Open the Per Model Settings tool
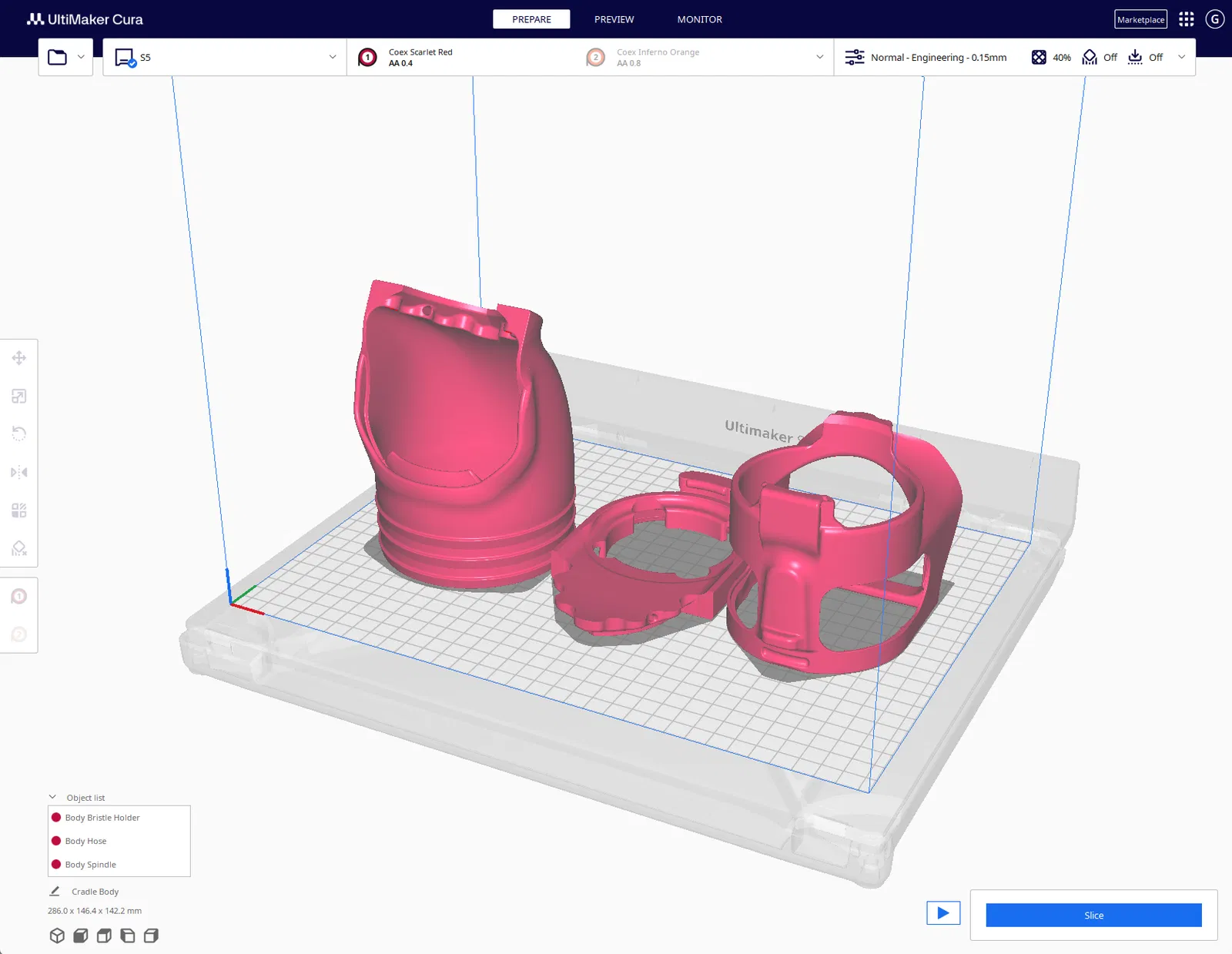 coord(19,510)
